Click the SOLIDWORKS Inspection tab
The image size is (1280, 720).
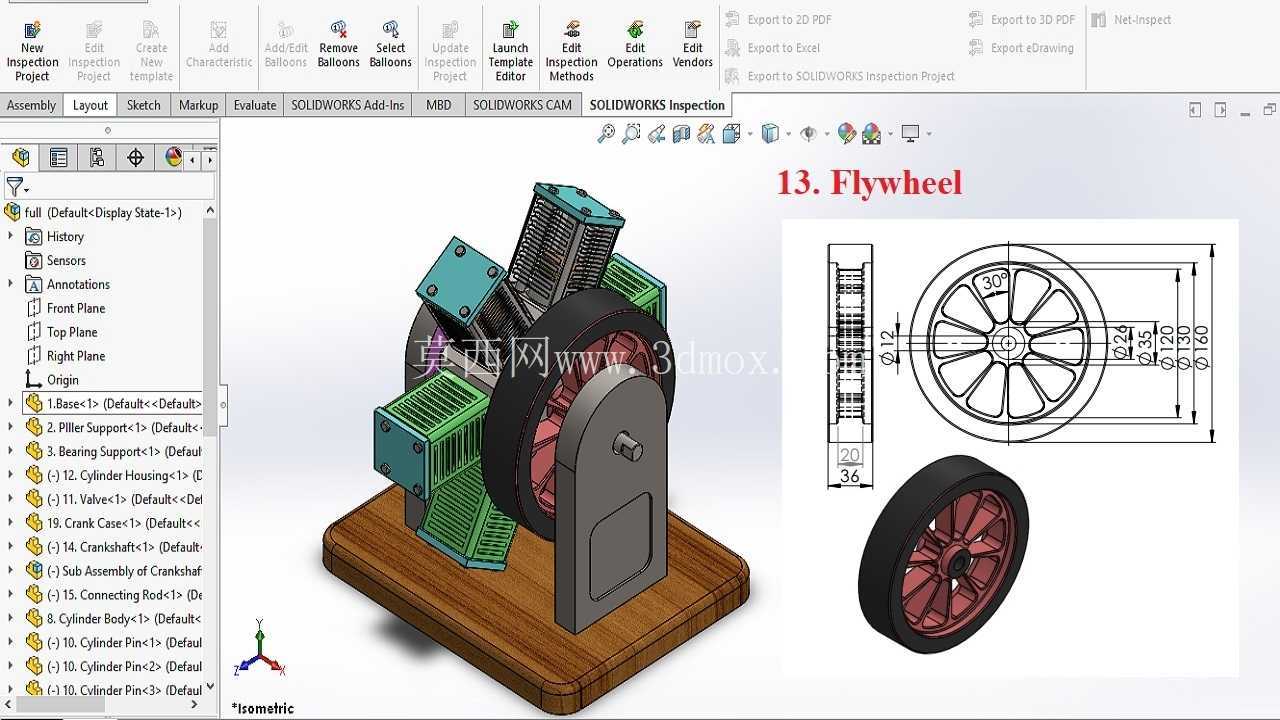(x=657, y=105)
